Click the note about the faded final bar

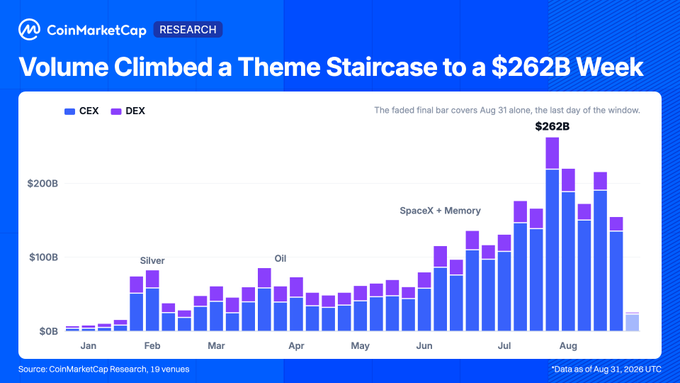pos(507,110)
